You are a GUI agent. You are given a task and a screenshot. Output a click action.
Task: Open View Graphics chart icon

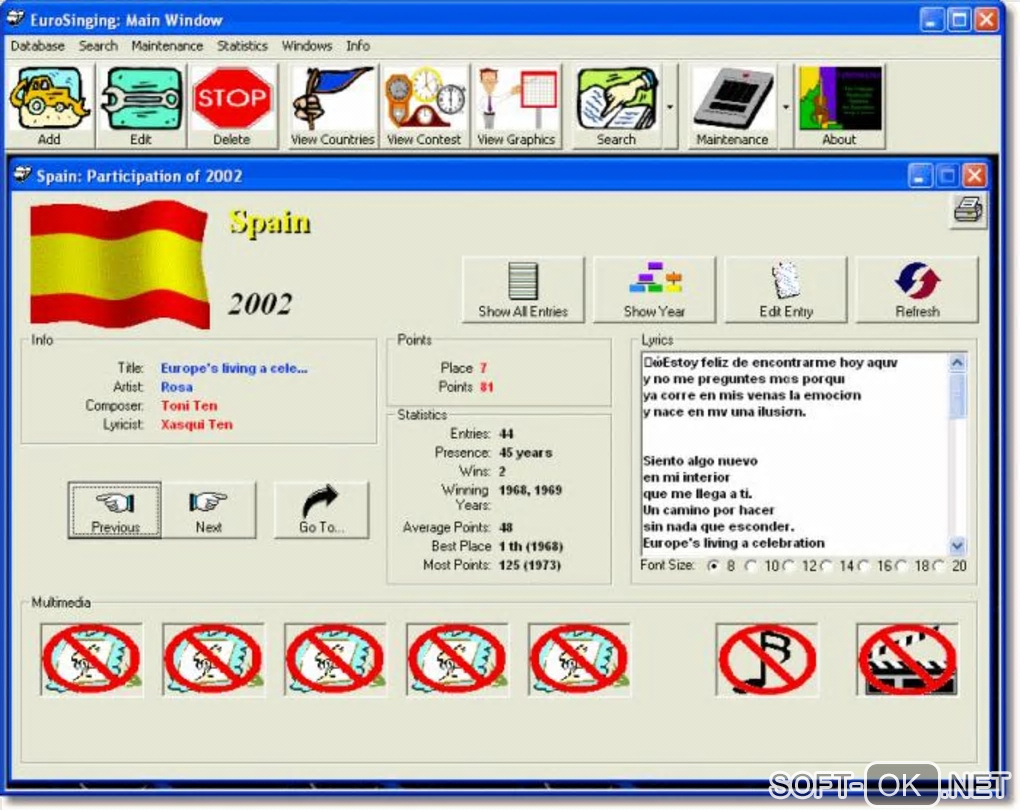click(516, 106)
